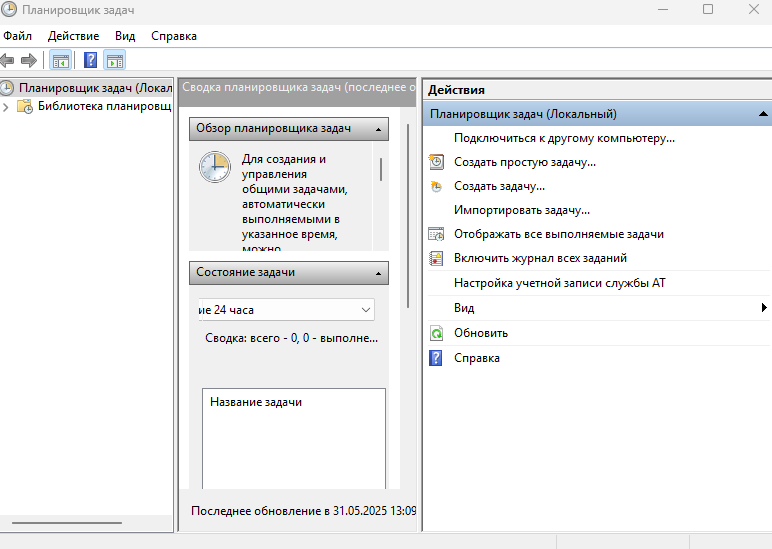Click Создать простую задачу action

525,162
